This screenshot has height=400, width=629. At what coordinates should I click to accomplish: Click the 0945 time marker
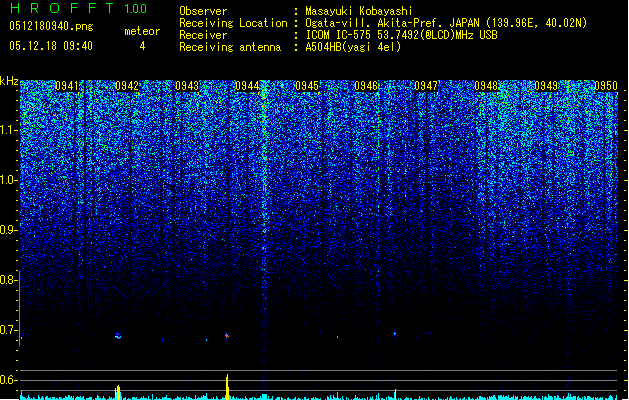coord(307,86)
